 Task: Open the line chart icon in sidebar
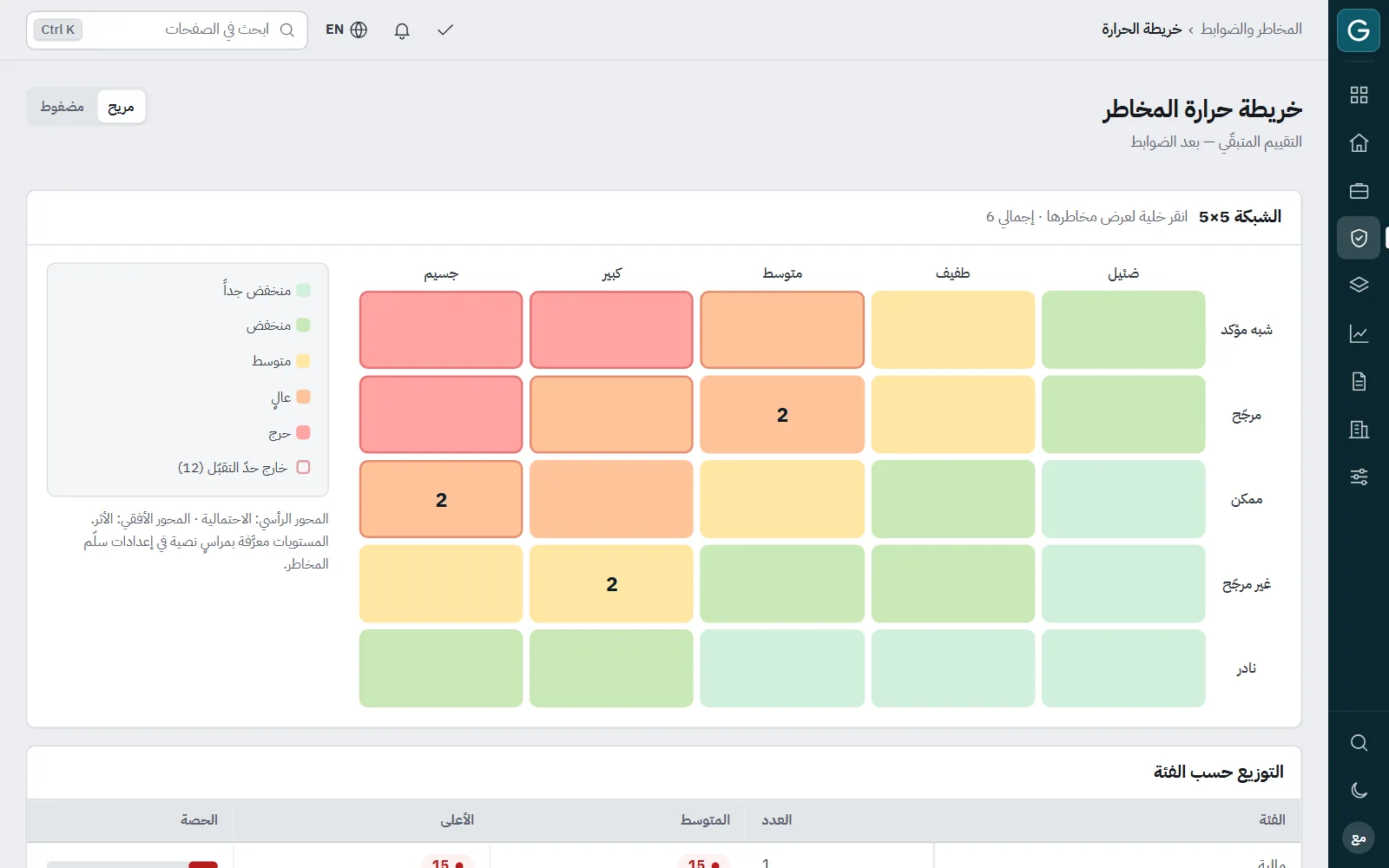[1359, 333]
